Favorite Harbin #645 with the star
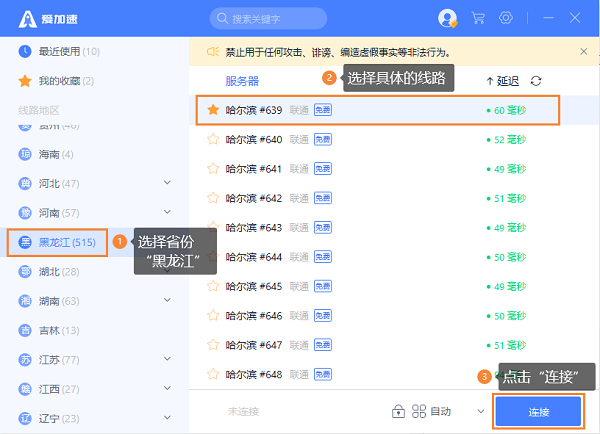 click(213, 286)
